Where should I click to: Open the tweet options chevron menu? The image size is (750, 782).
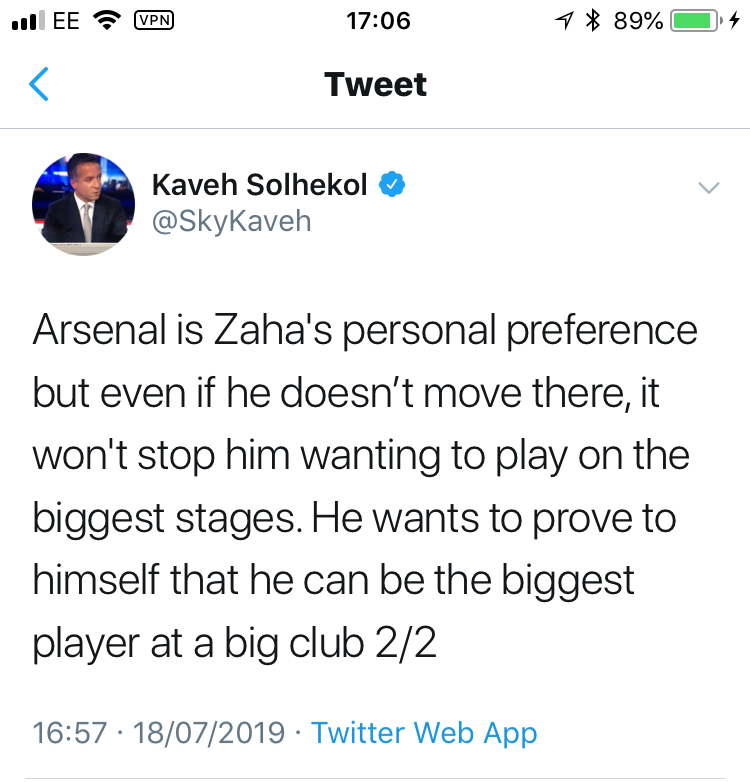pos(708,188)
